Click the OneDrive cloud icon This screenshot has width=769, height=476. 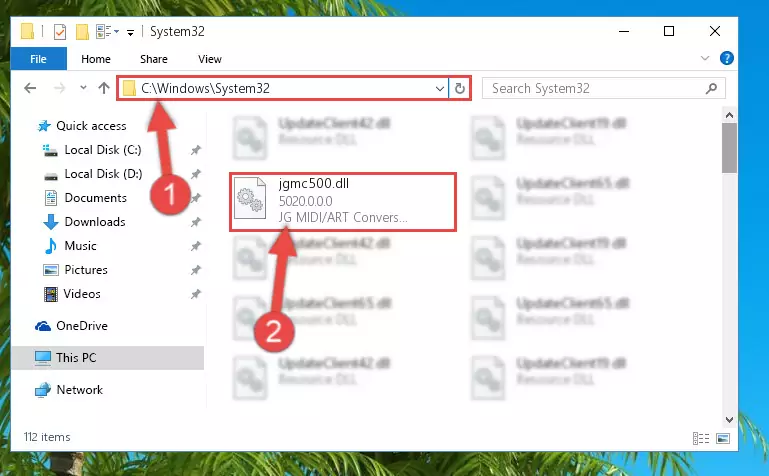tap(43, 326)
